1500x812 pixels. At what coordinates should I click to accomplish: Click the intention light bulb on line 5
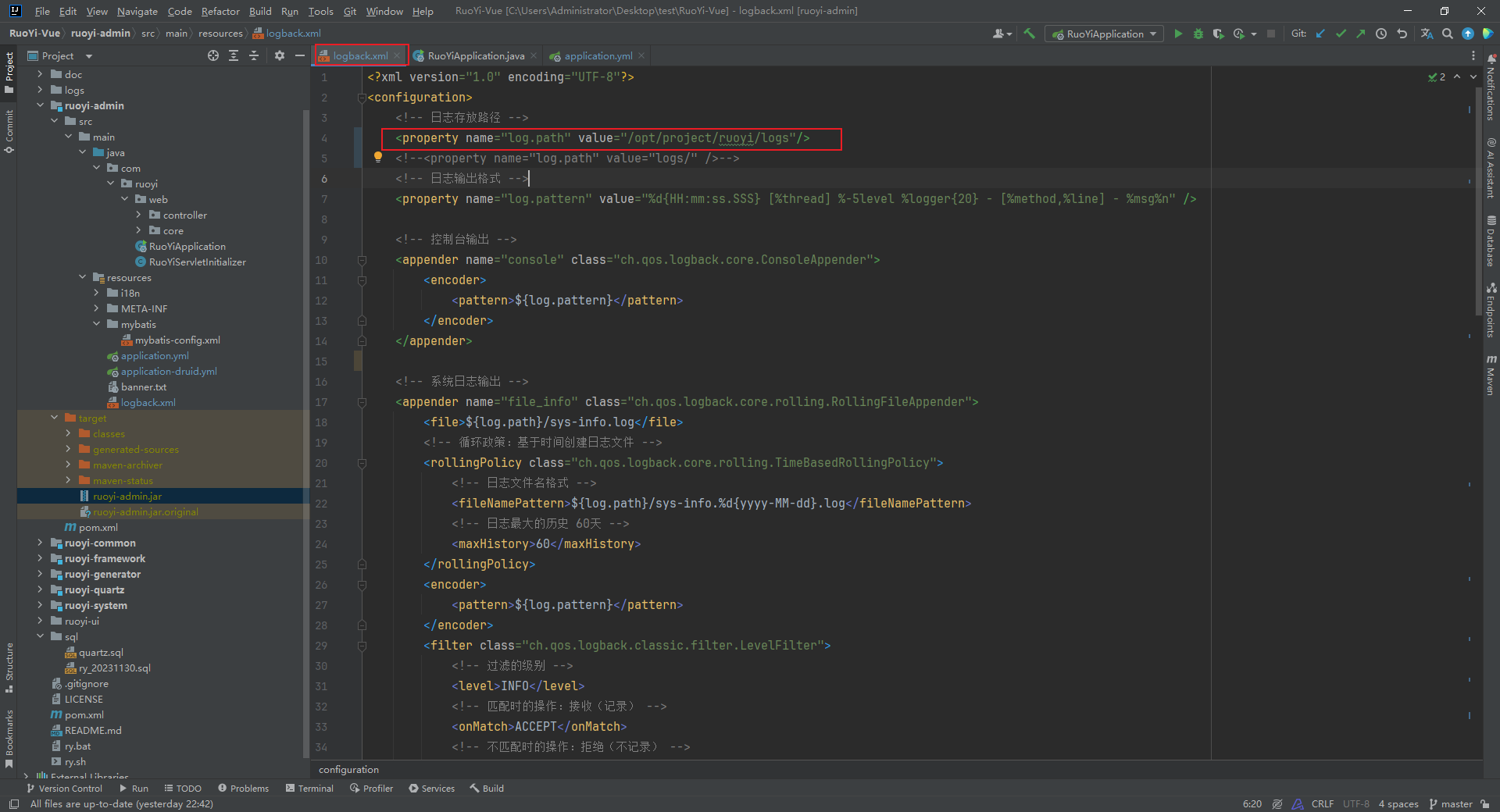point(378,157)
